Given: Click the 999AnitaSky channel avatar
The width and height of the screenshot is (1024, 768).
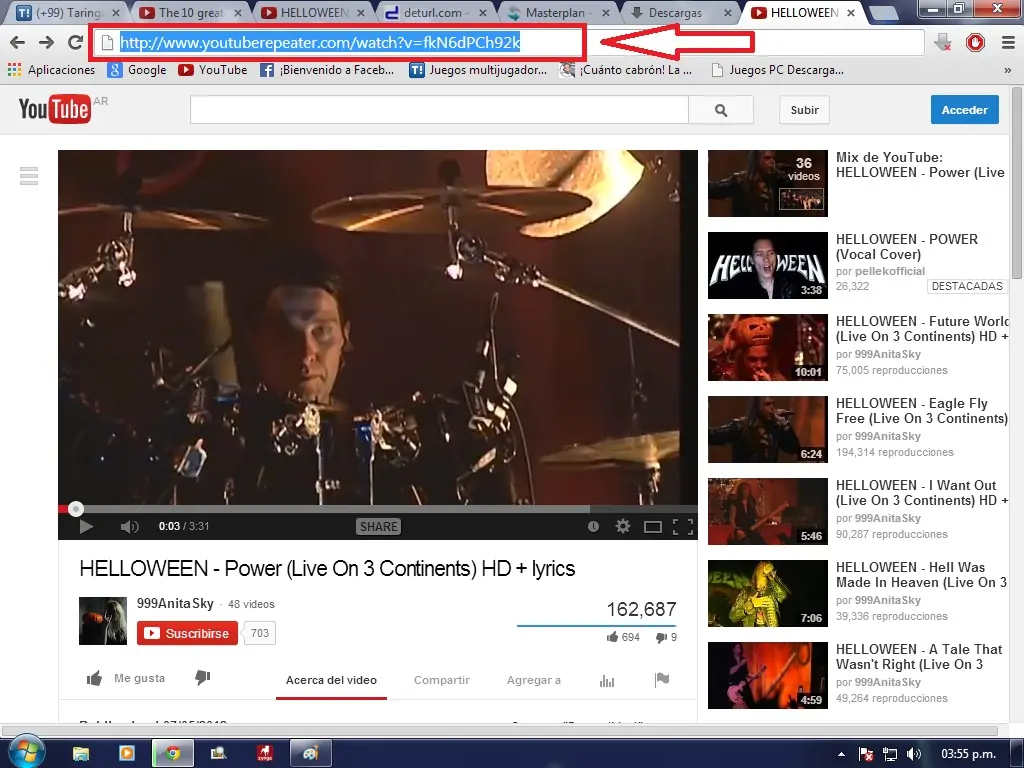Looking at the screenshot, I should click(x=103, y=620).
